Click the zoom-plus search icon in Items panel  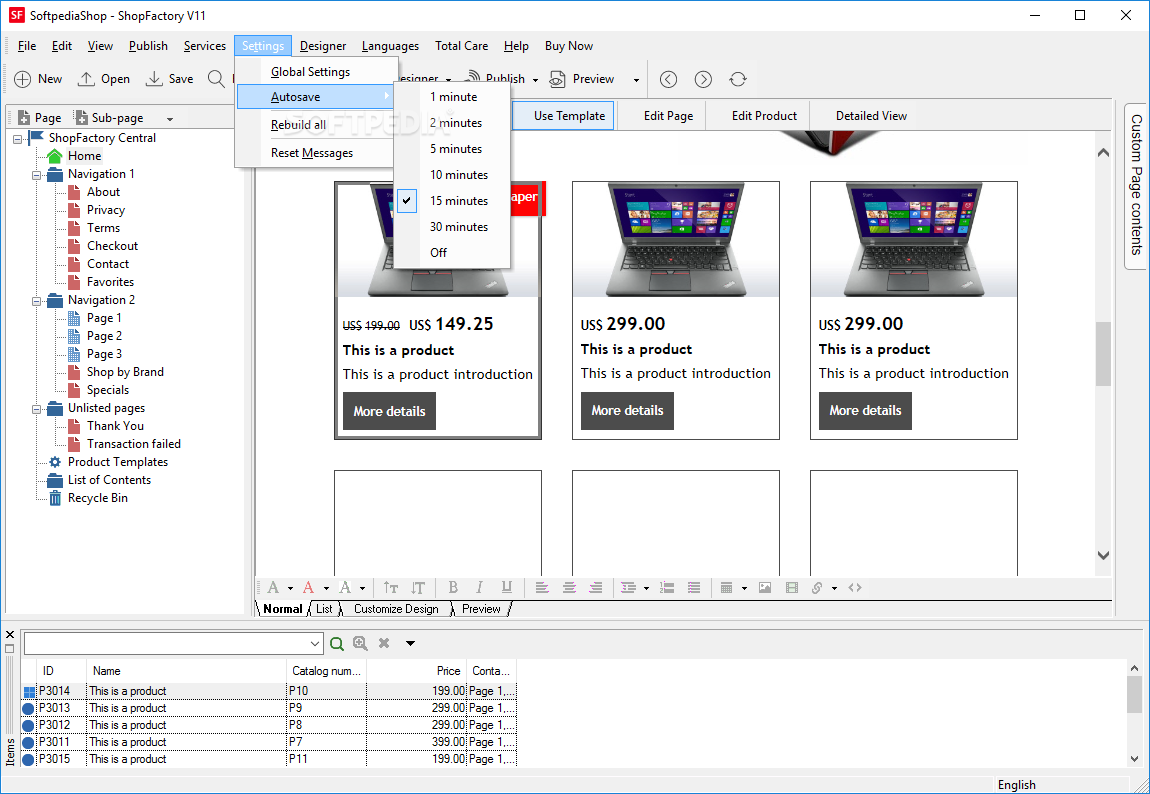[x=360, y=644]
